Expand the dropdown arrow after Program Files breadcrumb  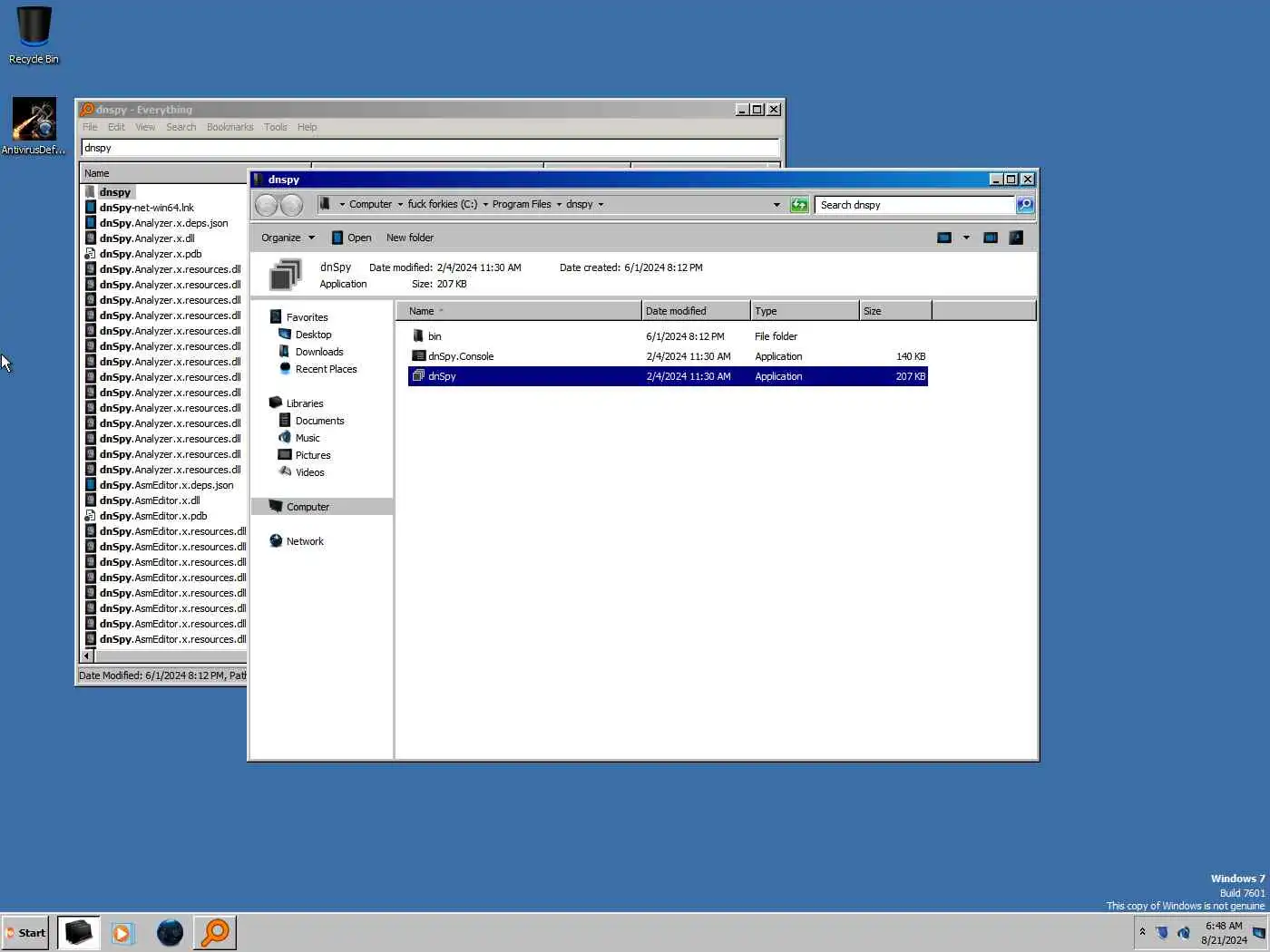559,205
